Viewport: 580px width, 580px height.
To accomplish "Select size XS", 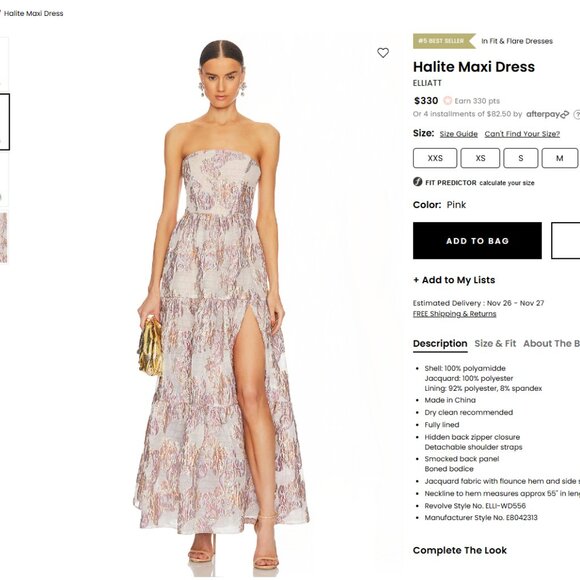I will click(480, 158).
